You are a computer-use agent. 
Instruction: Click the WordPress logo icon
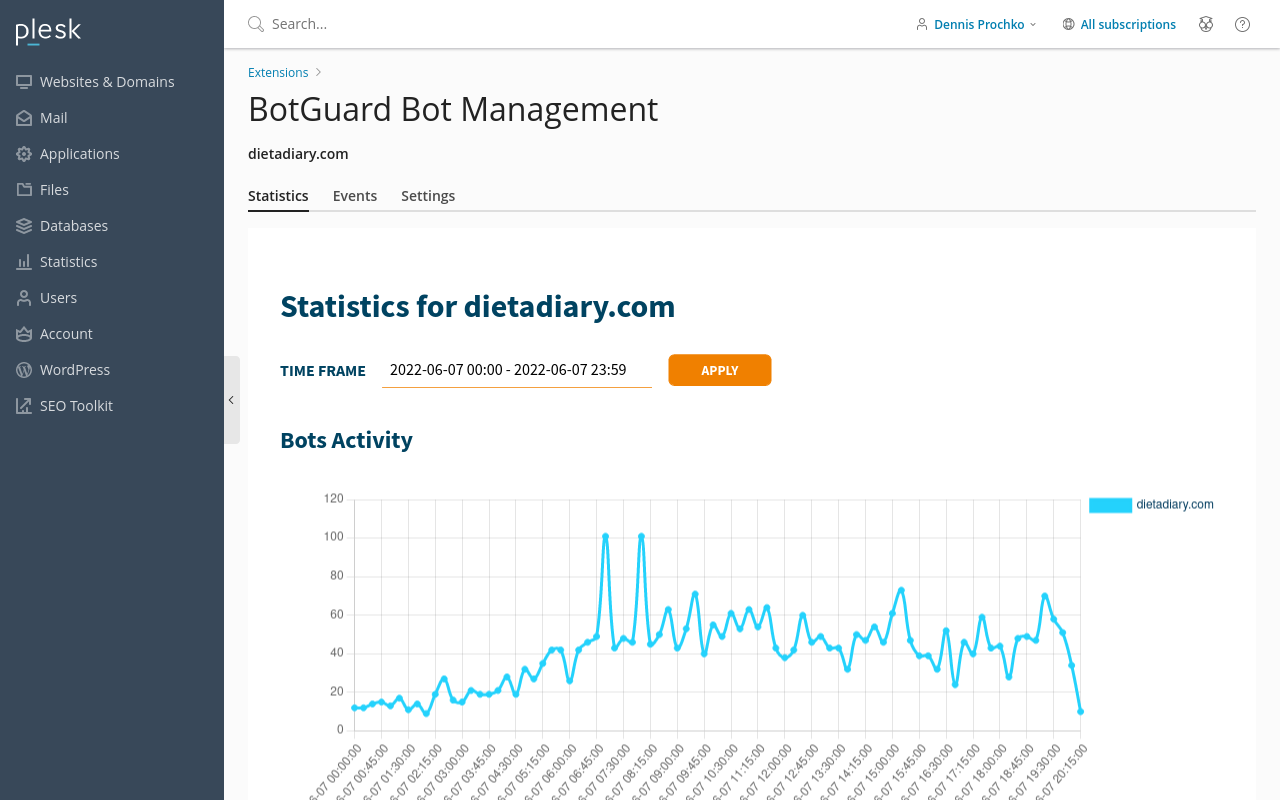tap(24, 370)
